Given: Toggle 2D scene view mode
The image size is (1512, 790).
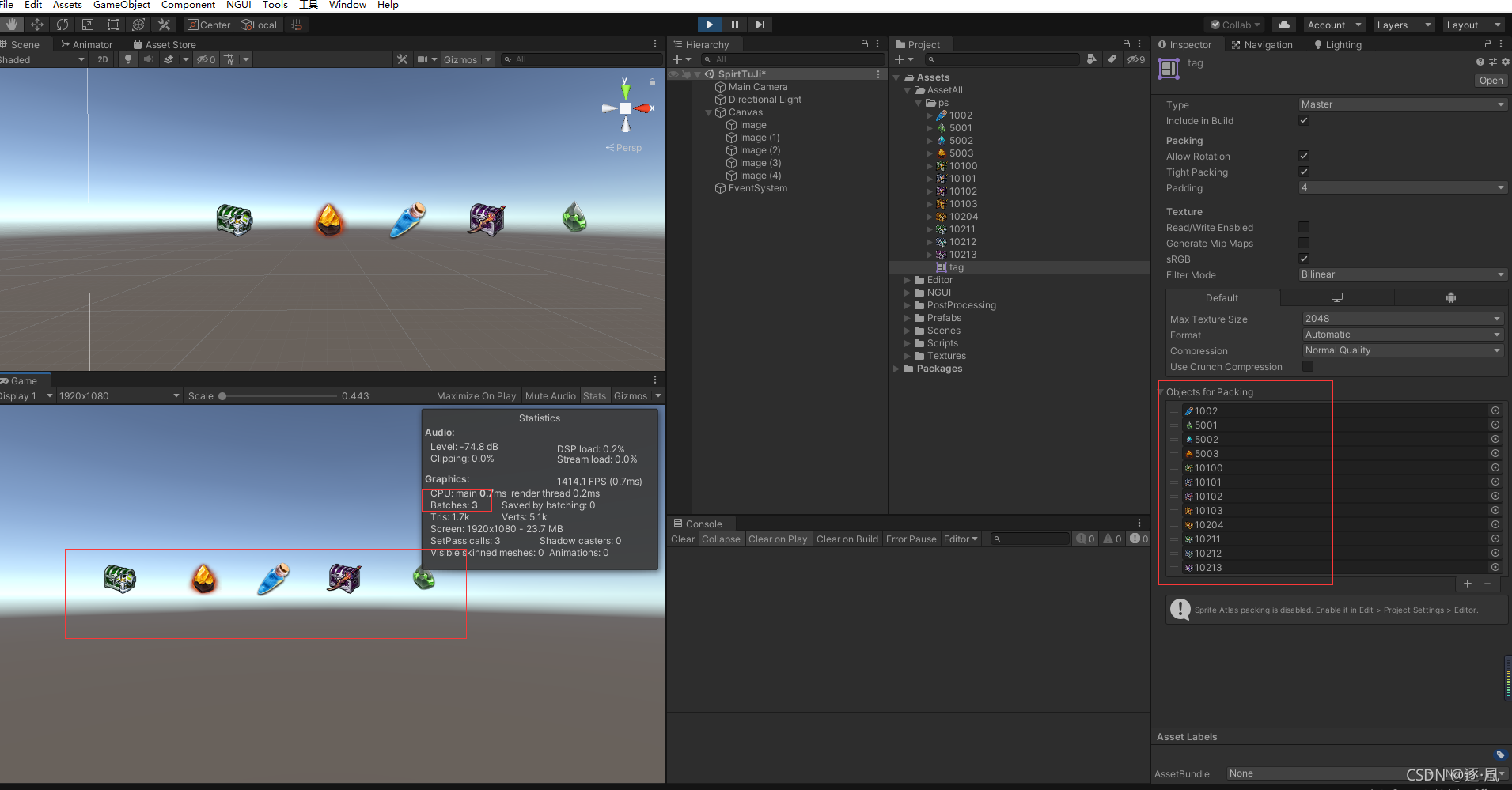Looking at the screenshot, I should [x=102, y=59].
